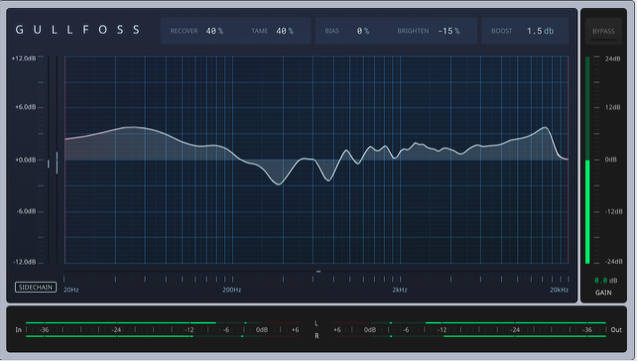Click the 24dB gain scale label
The image size is (637, 361).
612,59
